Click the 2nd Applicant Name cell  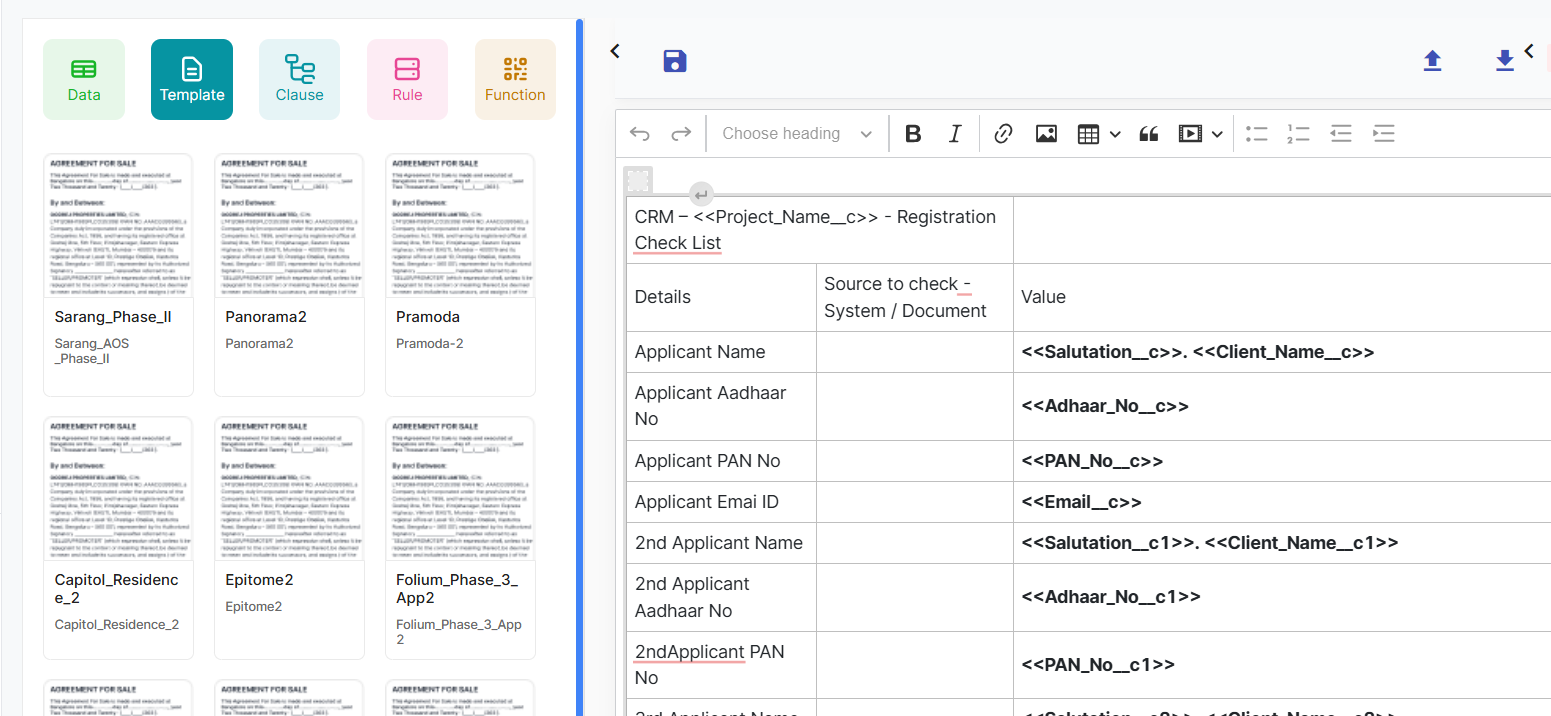click(721, 543)
